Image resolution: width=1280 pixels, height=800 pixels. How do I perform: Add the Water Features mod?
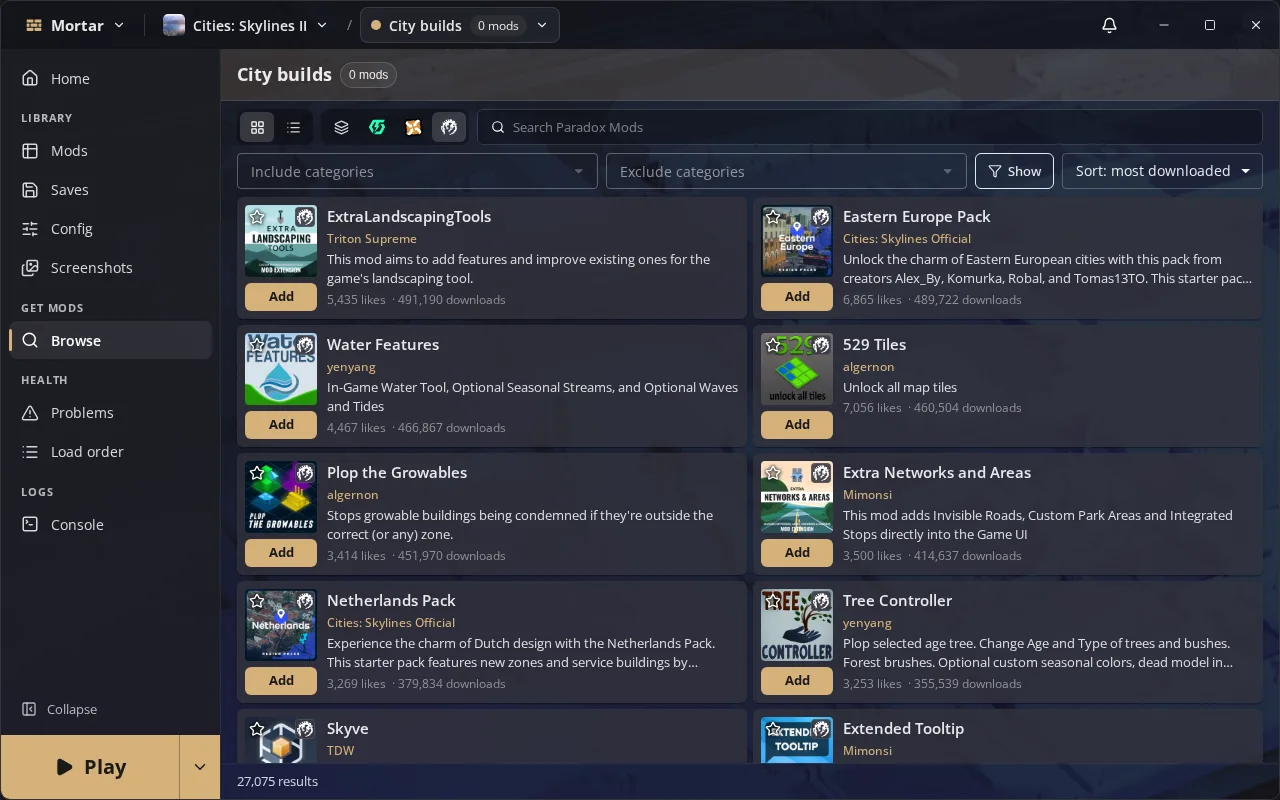coord(281,424)
